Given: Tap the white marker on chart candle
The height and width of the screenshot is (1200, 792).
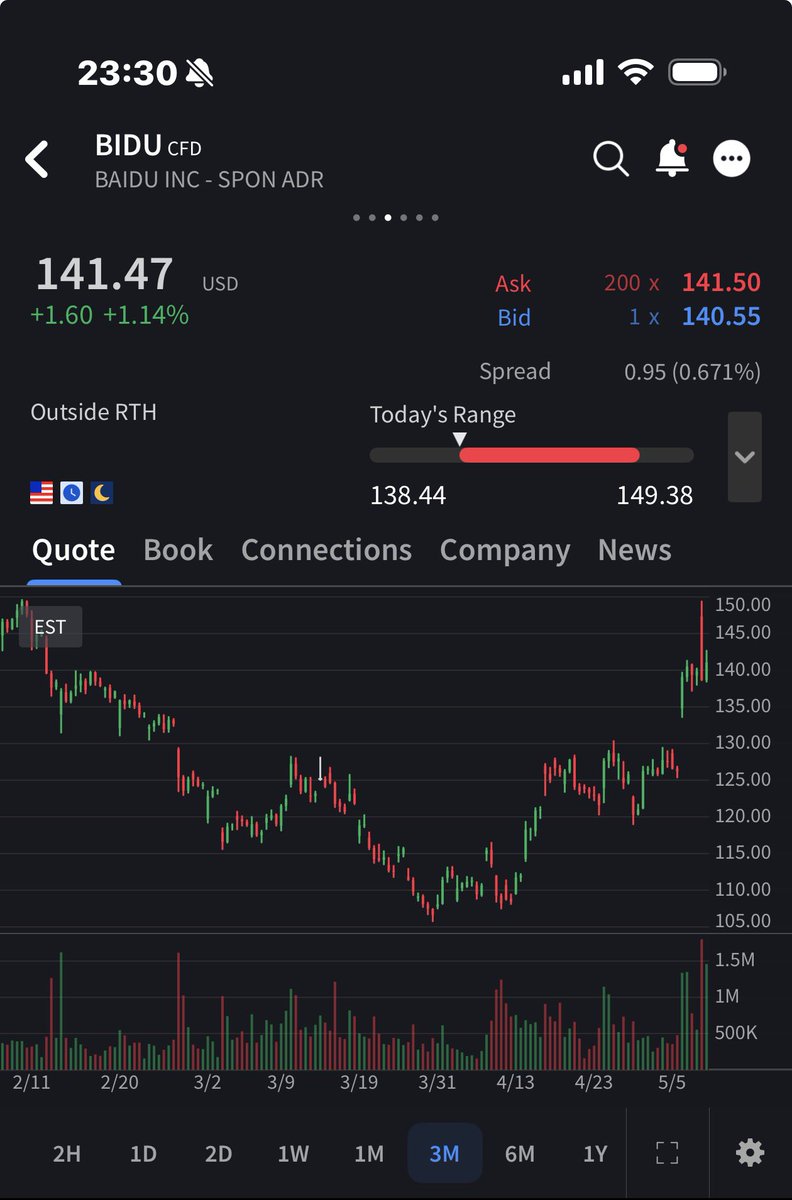Looking at the screenshot, I should pos(320,769).
